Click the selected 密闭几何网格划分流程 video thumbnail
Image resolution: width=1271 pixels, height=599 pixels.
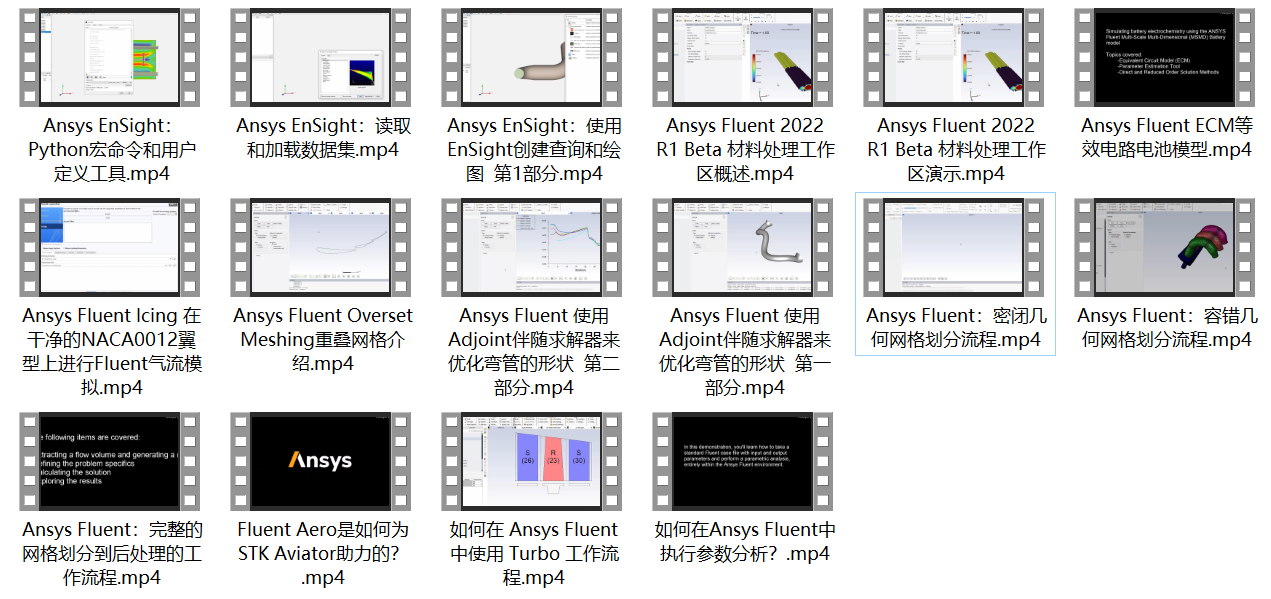point(954,247)
